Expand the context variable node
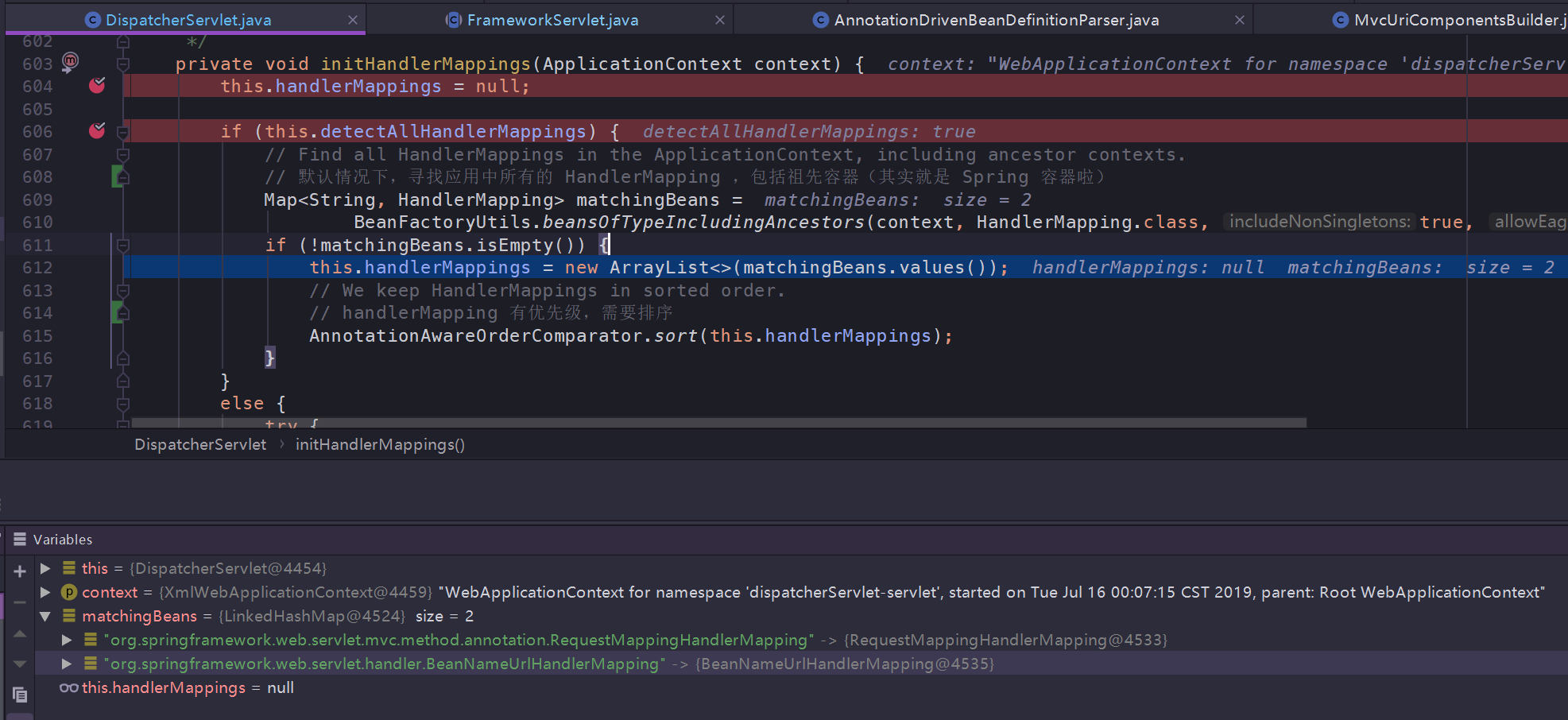The image size is (1568, 720). (x=45, y=592)
